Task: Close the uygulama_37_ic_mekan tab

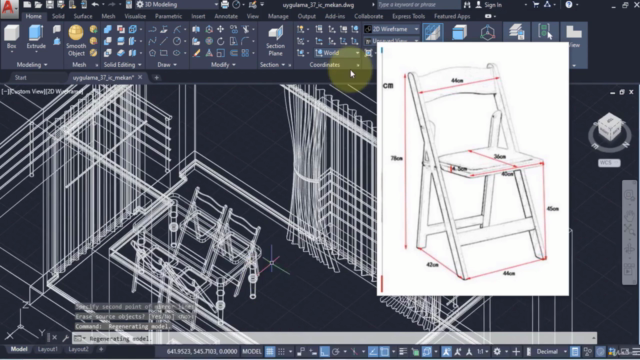Action: (x=140, y=77)
